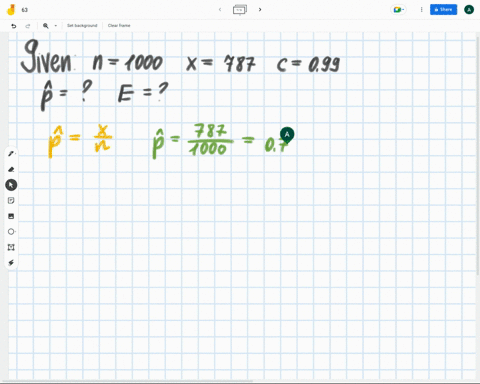Go to previous frame arrow
Viewport: 480px width, 384px height.
220,10
